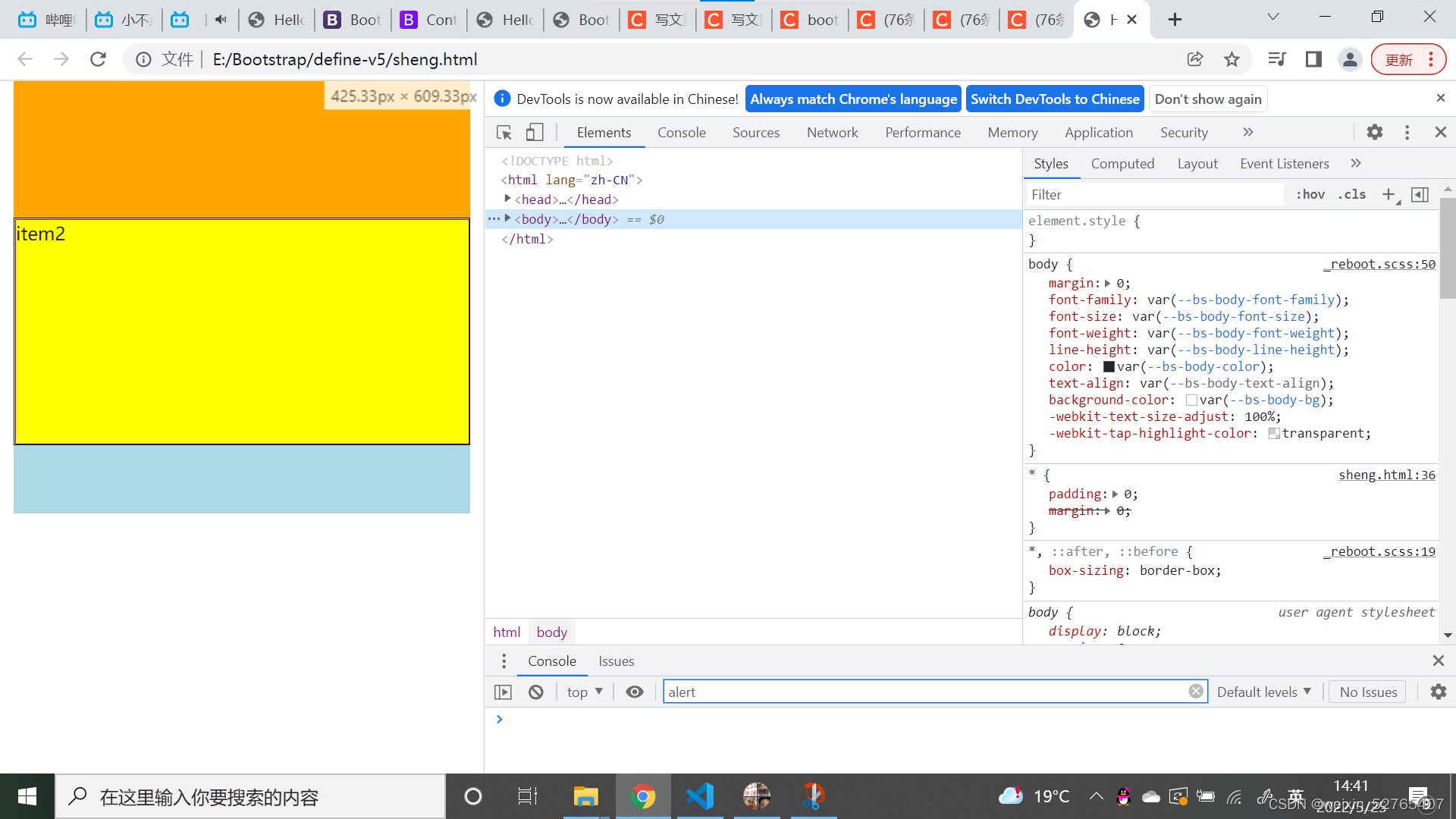Screen dimensions: 1456x819
Task: Show console sidebar panel icon
Action: [x=503, y=692]
